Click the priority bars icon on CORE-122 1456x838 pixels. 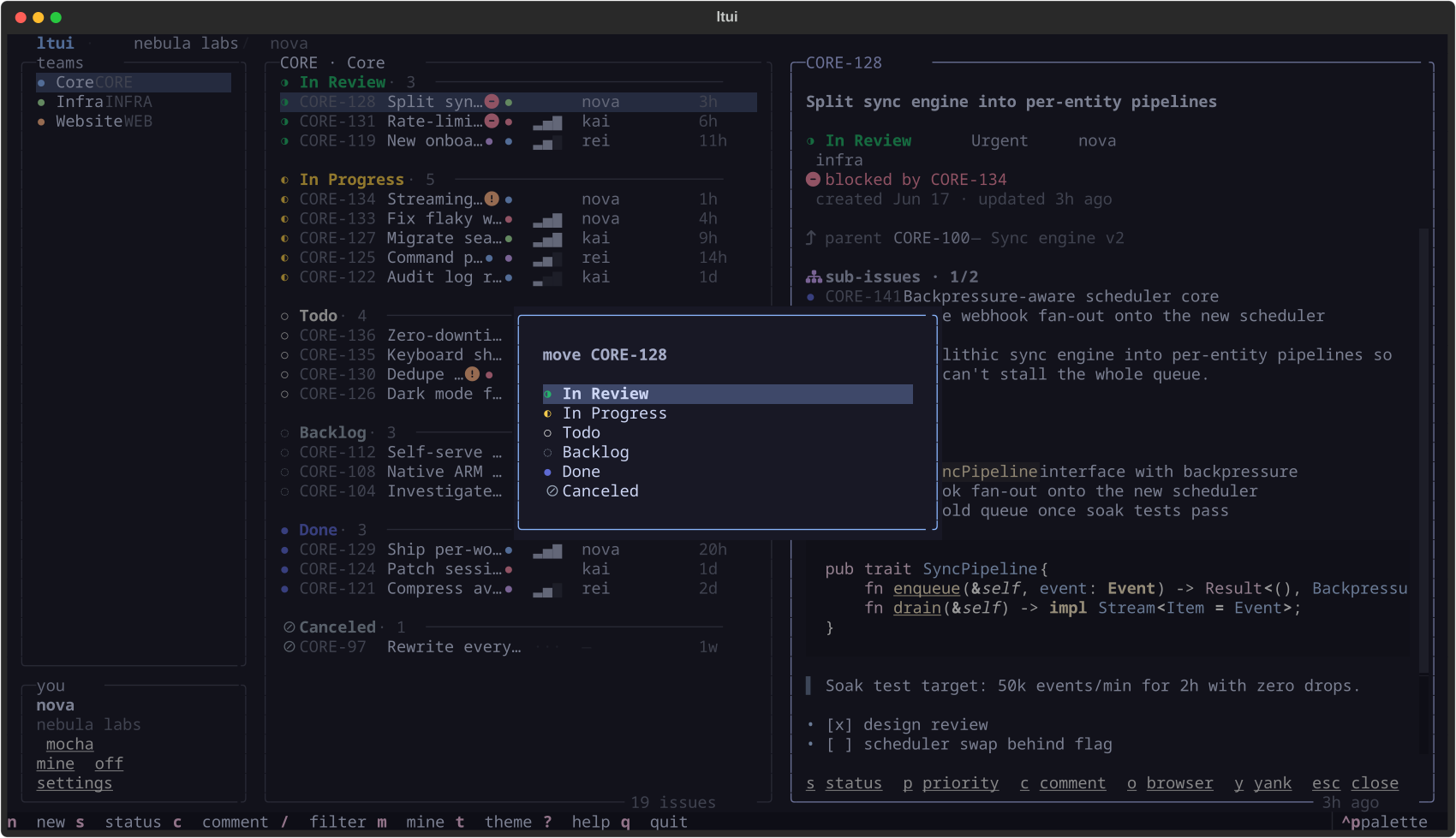[547, 279]
